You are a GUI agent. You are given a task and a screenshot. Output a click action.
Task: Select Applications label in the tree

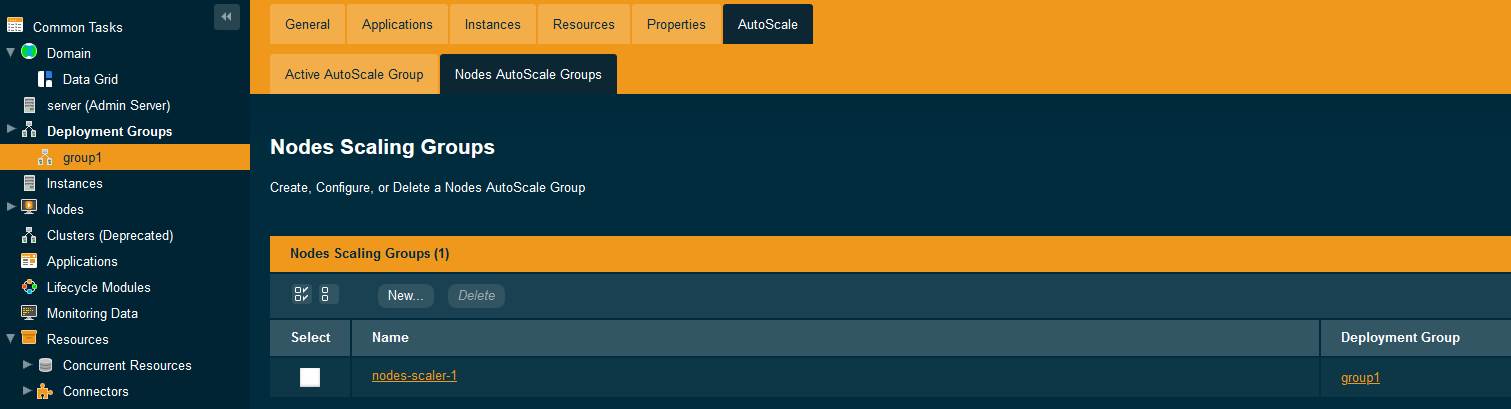click(x=82, y=261)
